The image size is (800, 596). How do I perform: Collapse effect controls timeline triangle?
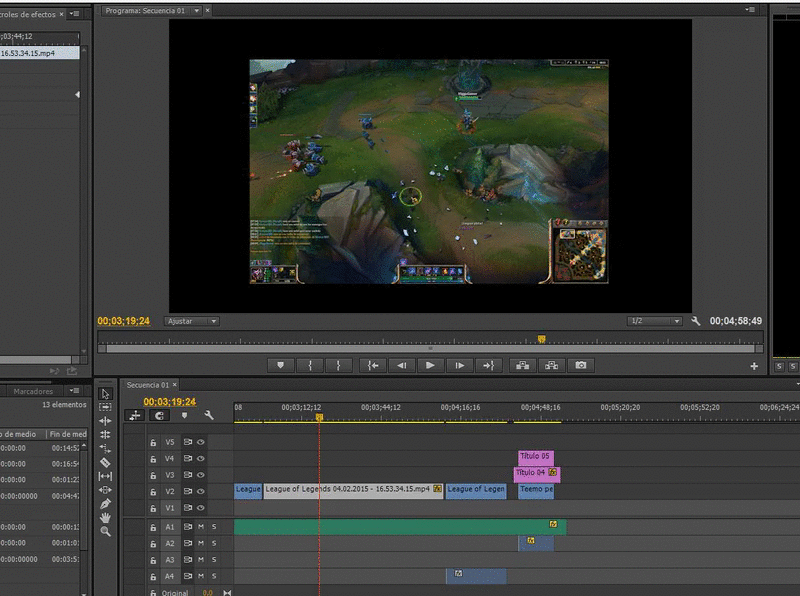pos(77,94)
